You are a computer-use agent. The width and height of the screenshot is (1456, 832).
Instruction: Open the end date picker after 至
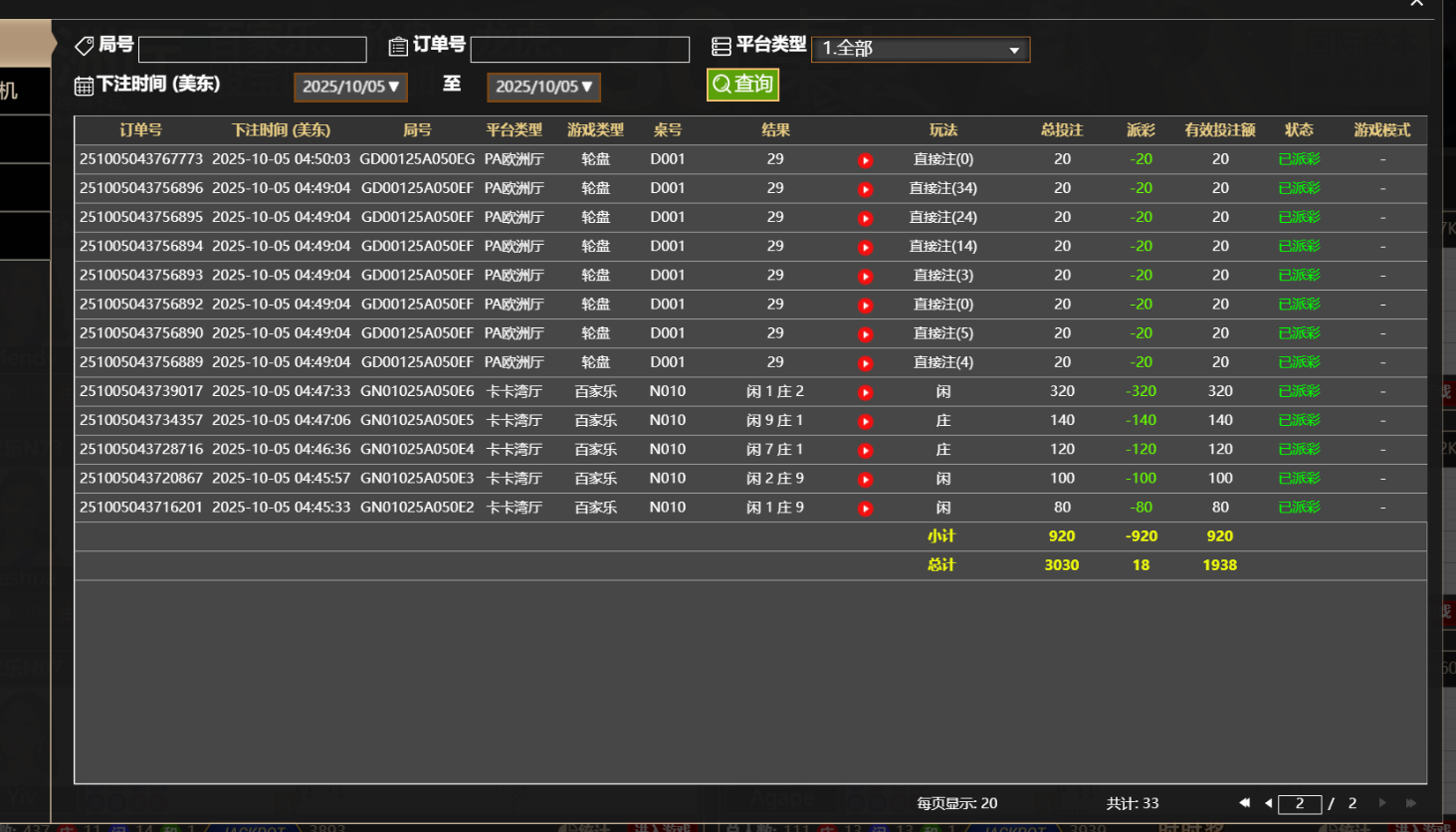tap(543, 87)
